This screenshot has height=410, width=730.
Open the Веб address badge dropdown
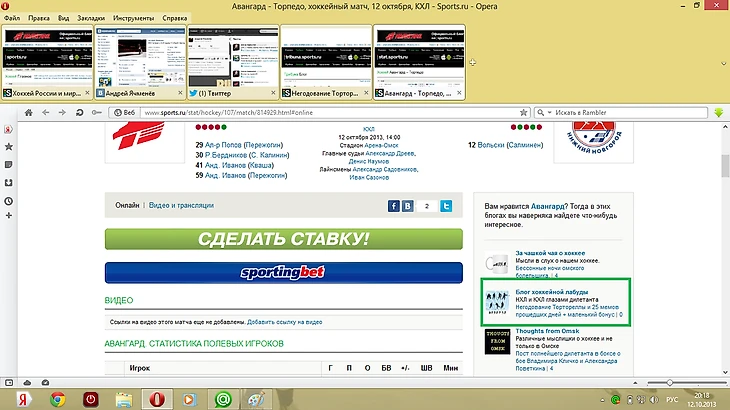[124, 113]
